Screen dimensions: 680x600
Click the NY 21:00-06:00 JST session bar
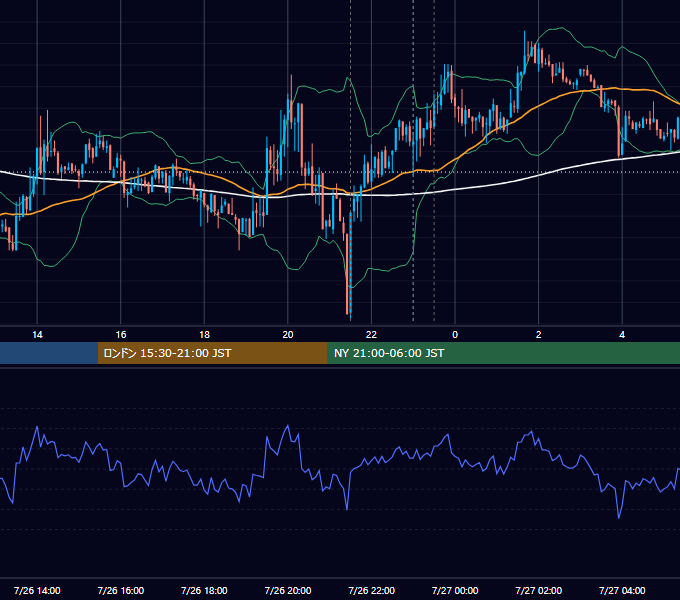click(503, 353)
